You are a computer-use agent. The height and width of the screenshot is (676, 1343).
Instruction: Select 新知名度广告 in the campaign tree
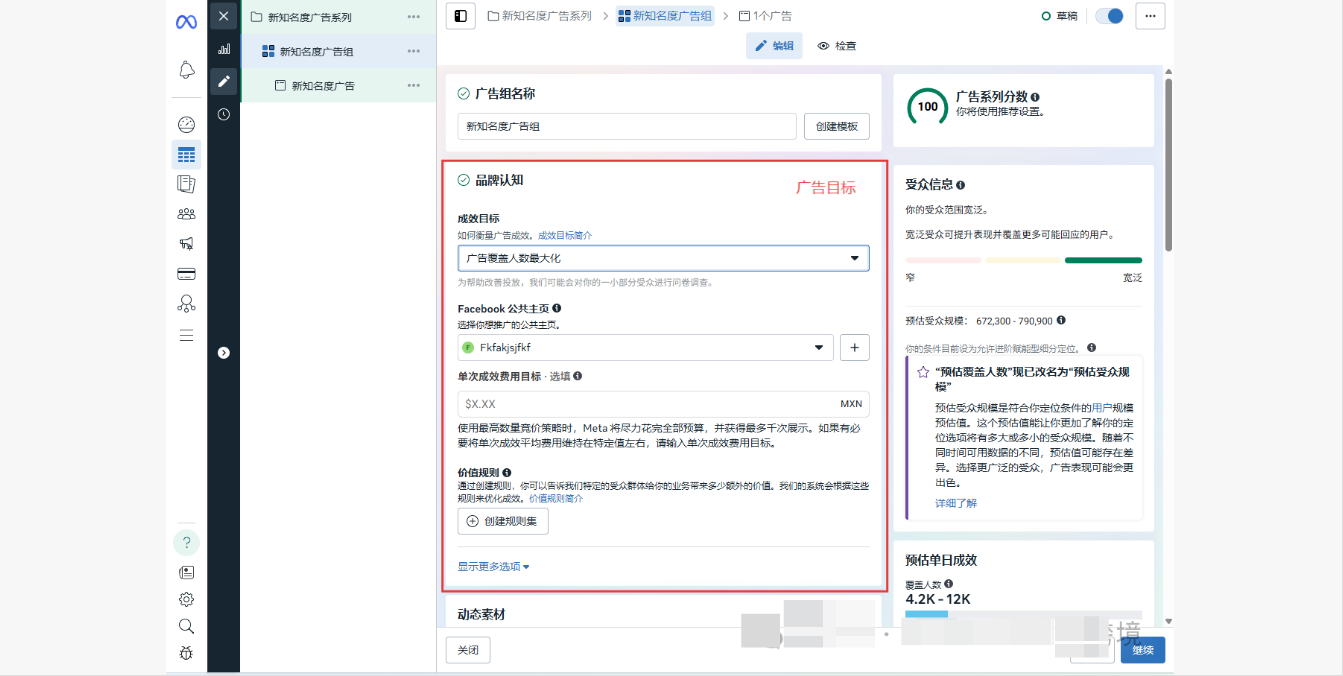pyautogui.click(x=323, y=86)
